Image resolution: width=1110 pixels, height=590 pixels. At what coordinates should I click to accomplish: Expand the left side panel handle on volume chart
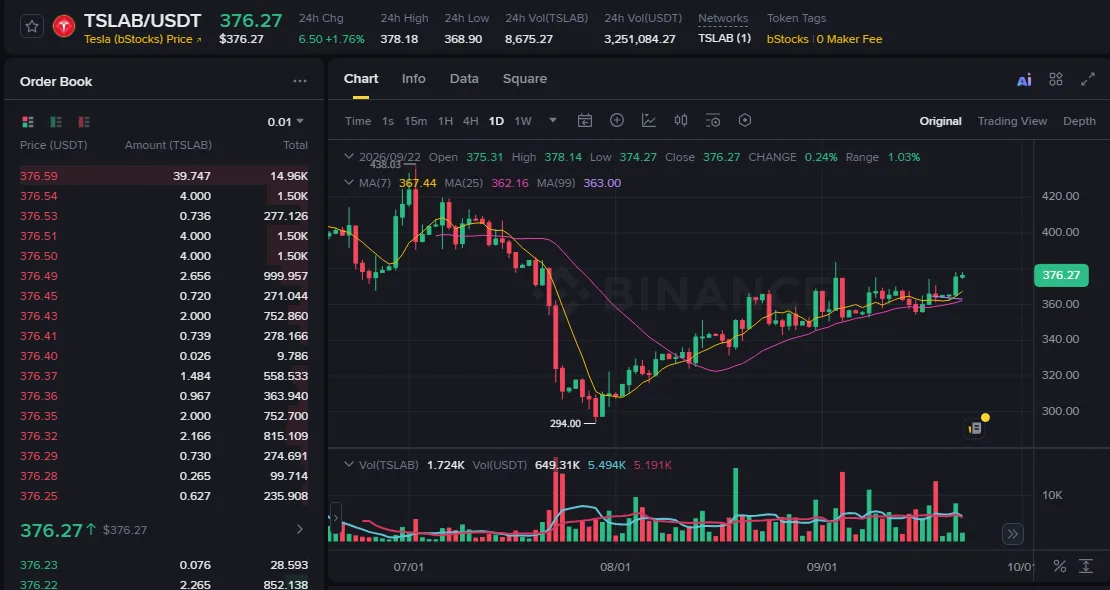click(x=336, y=518)
